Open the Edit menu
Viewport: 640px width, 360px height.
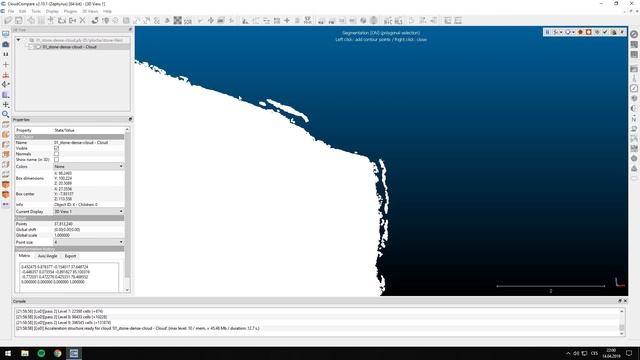[x=22, y=11]
